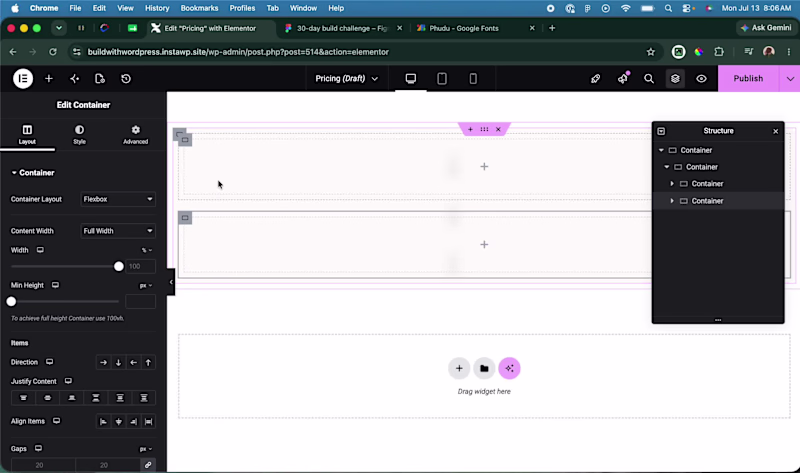Switch to tablet responsive view
The width and height of the screenshot is (800, 473).
tap(442, 79)
